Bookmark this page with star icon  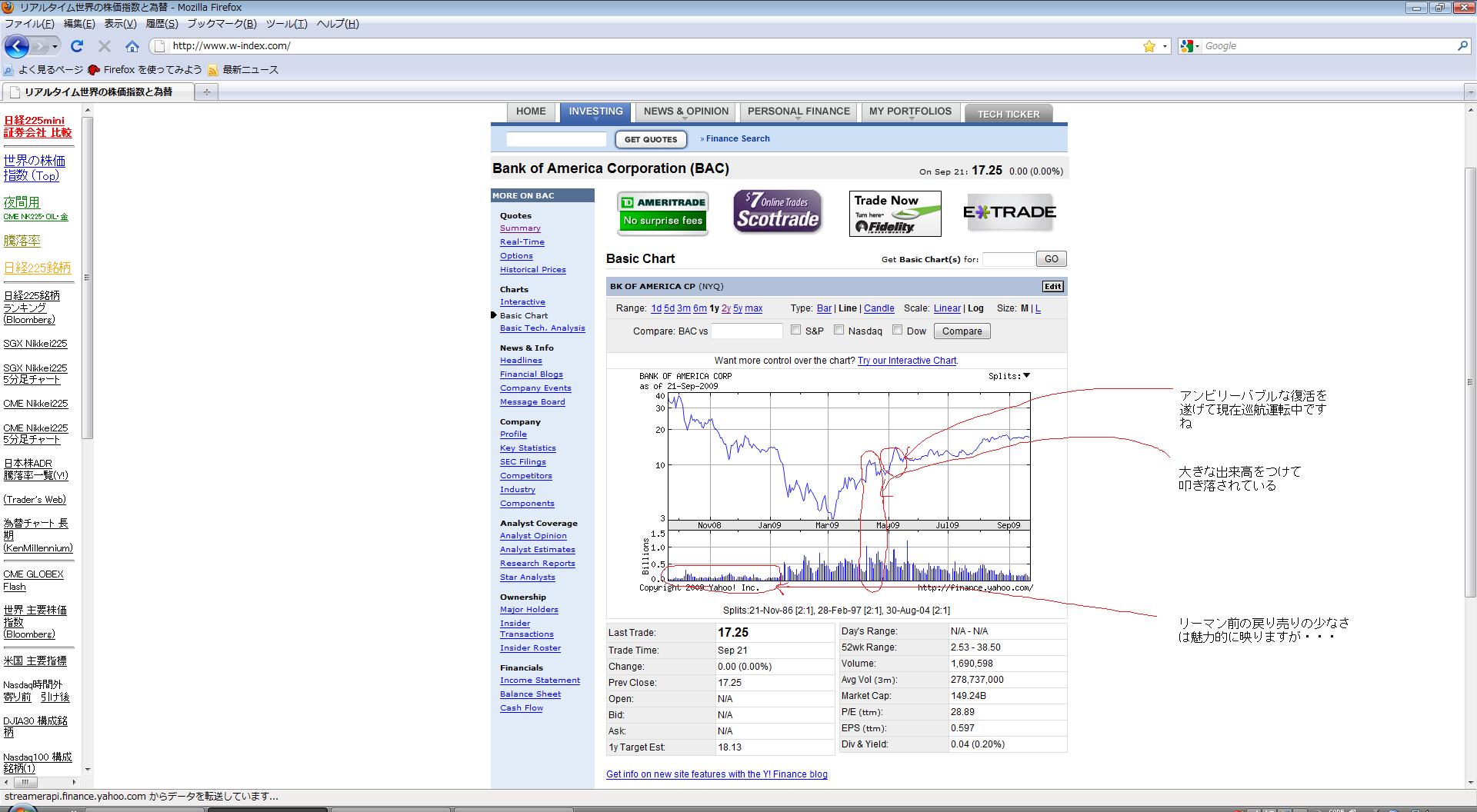1149,46
